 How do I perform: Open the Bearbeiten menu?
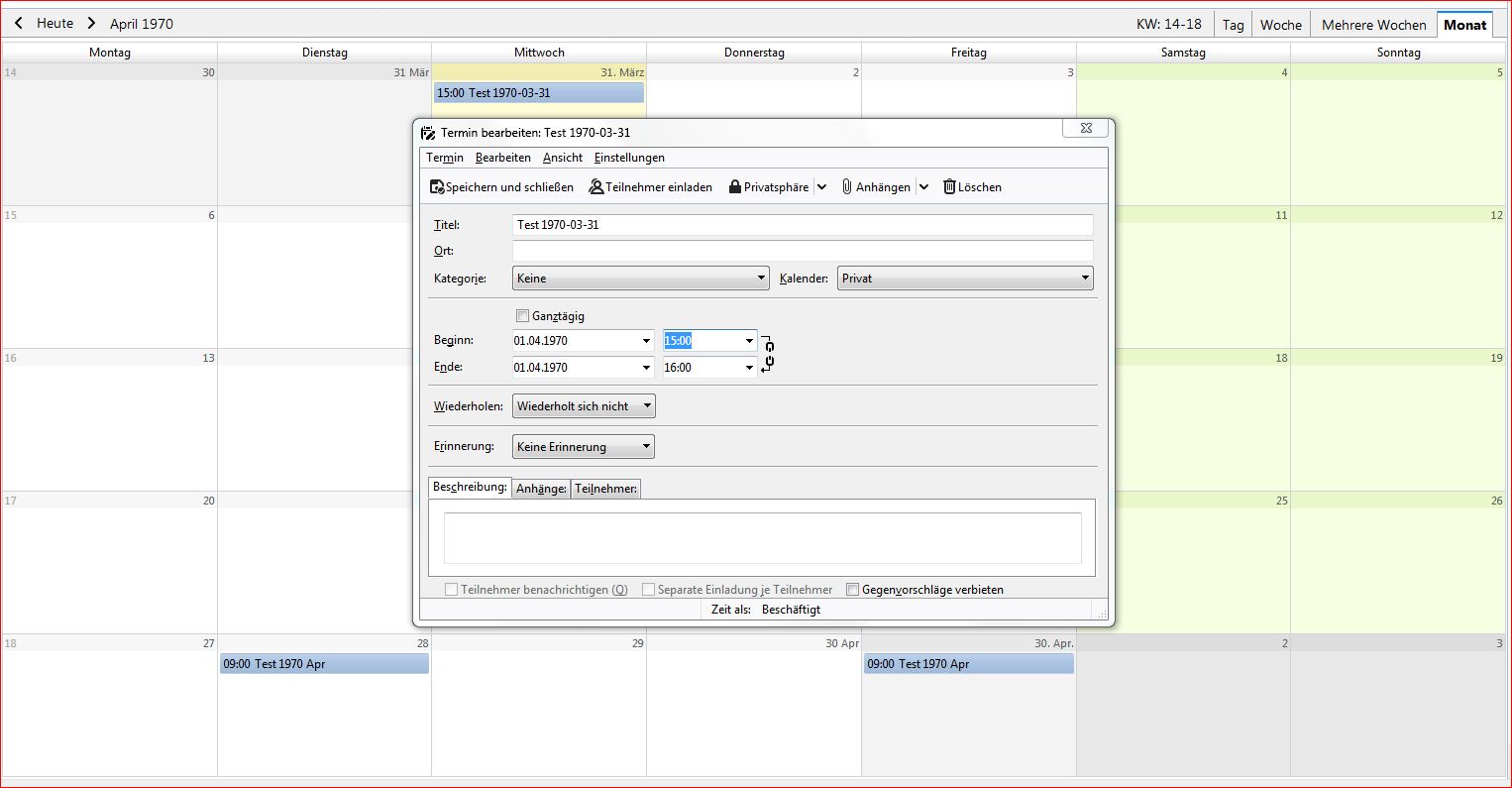tap(502, 158)
